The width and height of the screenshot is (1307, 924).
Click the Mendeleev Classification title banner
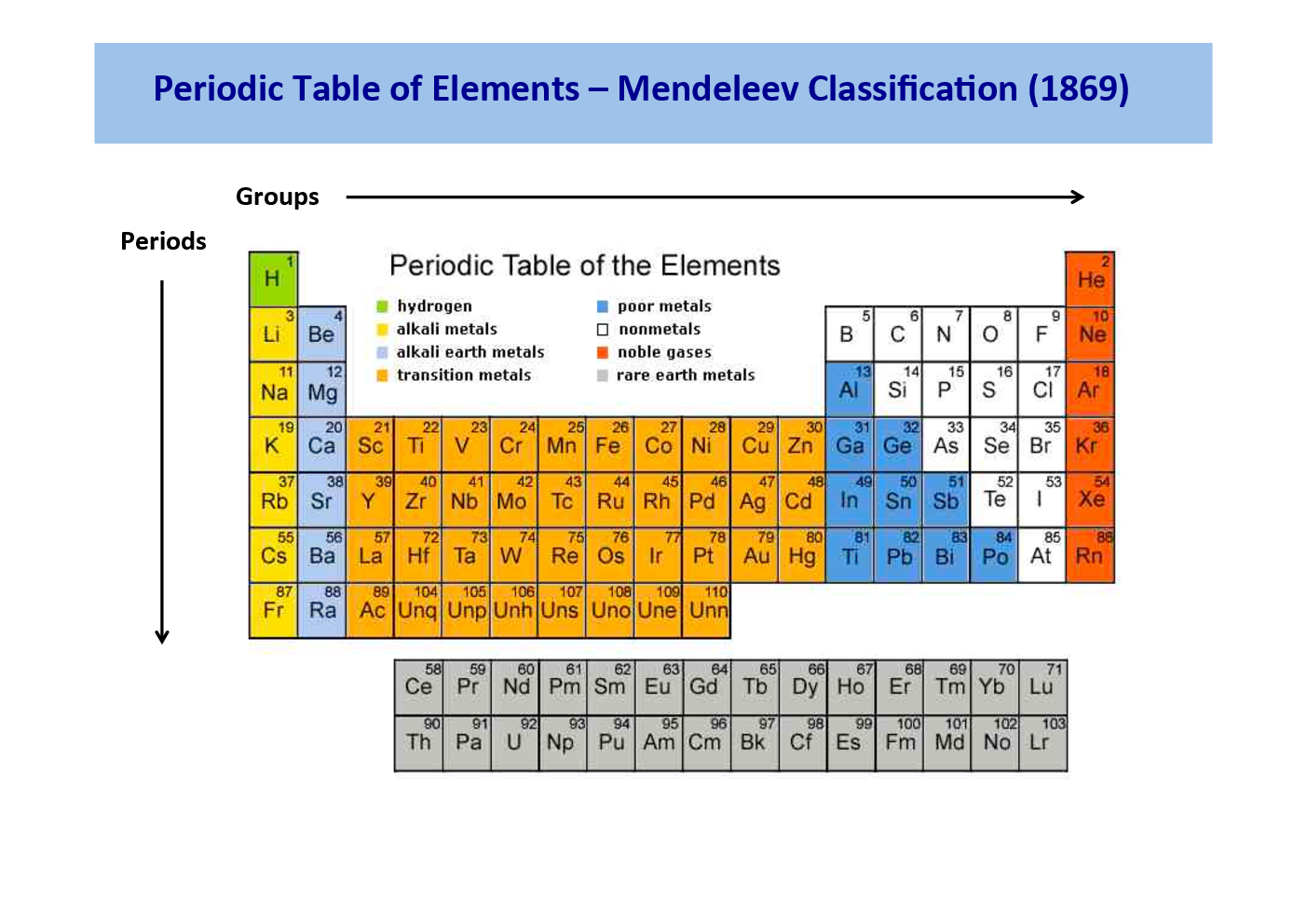pyautogui.click(x=641, y=88)
